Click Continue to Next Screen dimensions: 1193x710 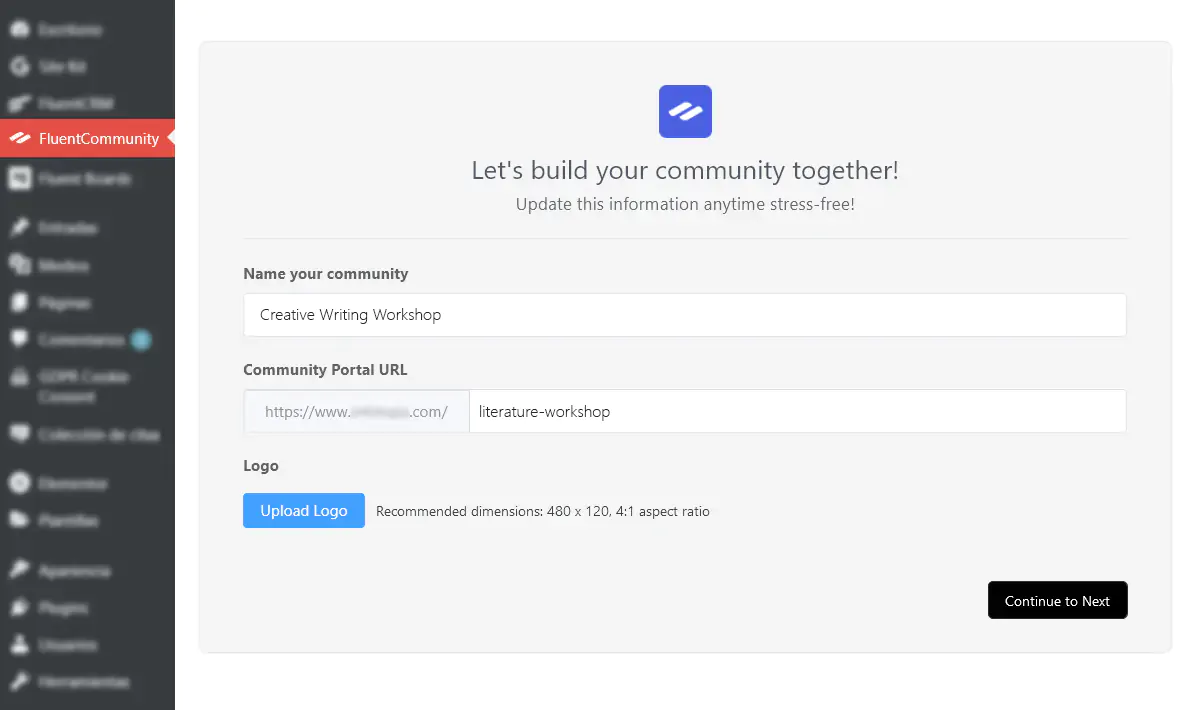pos(1057,600)
